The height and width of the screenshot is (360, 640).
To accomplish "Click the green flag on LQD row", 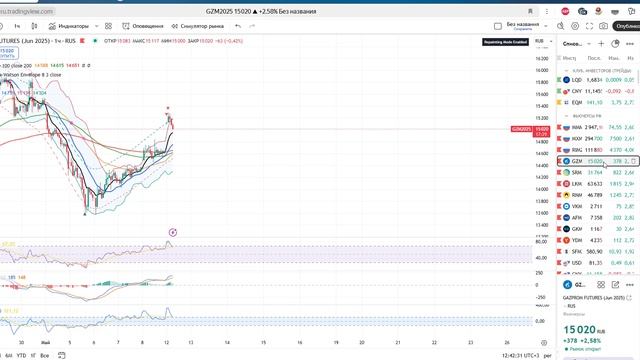I will [559, 80].
